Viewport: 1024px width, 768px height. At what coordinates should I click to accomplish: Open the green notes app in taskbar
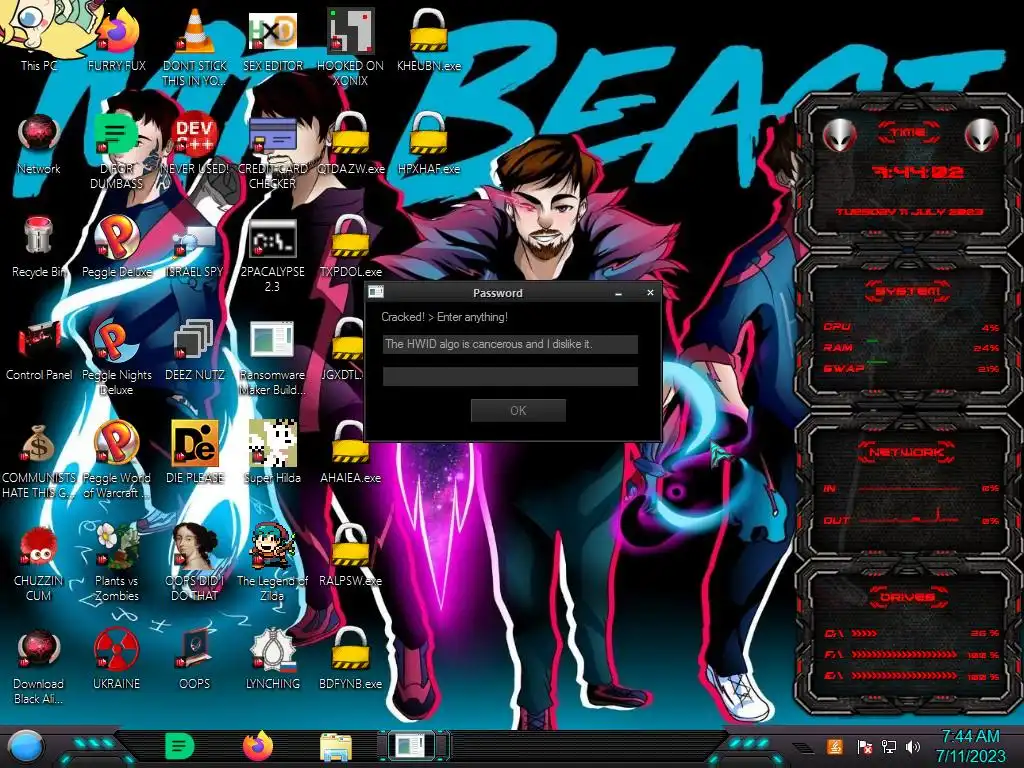pos(180,746)
